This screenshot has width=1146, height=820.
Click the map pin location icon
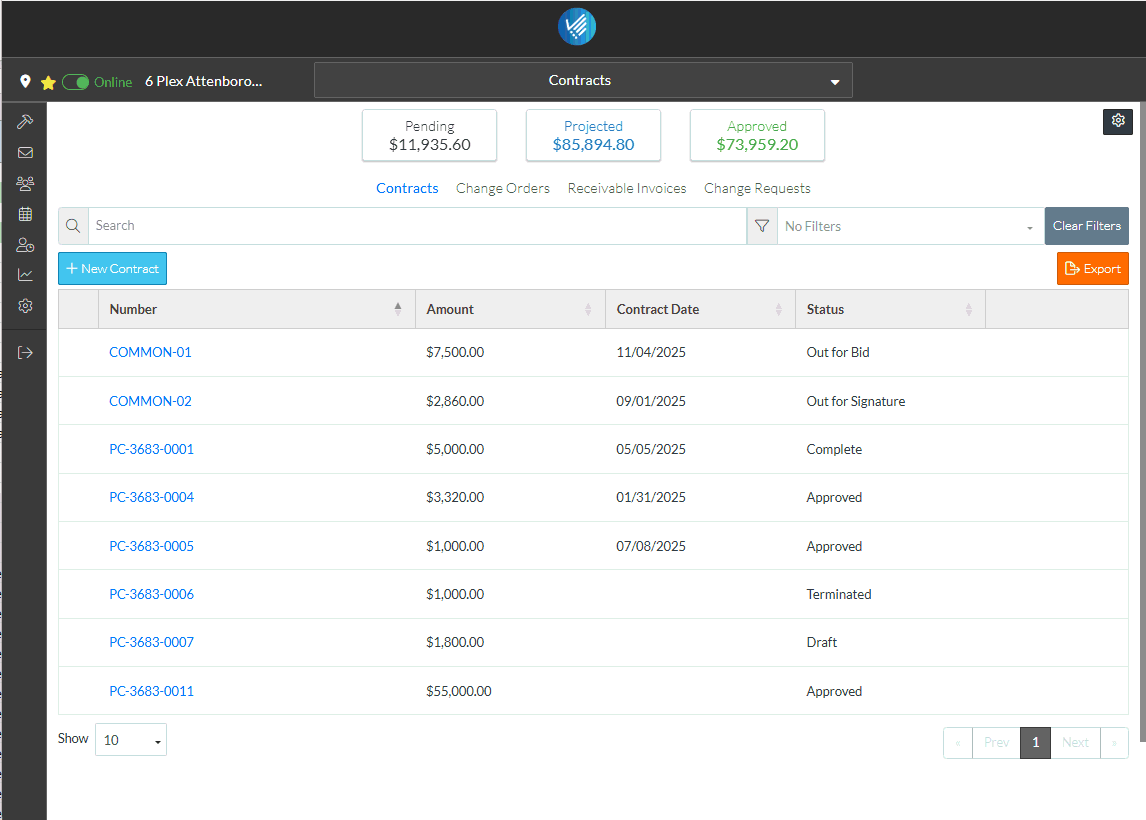(25, 82)
